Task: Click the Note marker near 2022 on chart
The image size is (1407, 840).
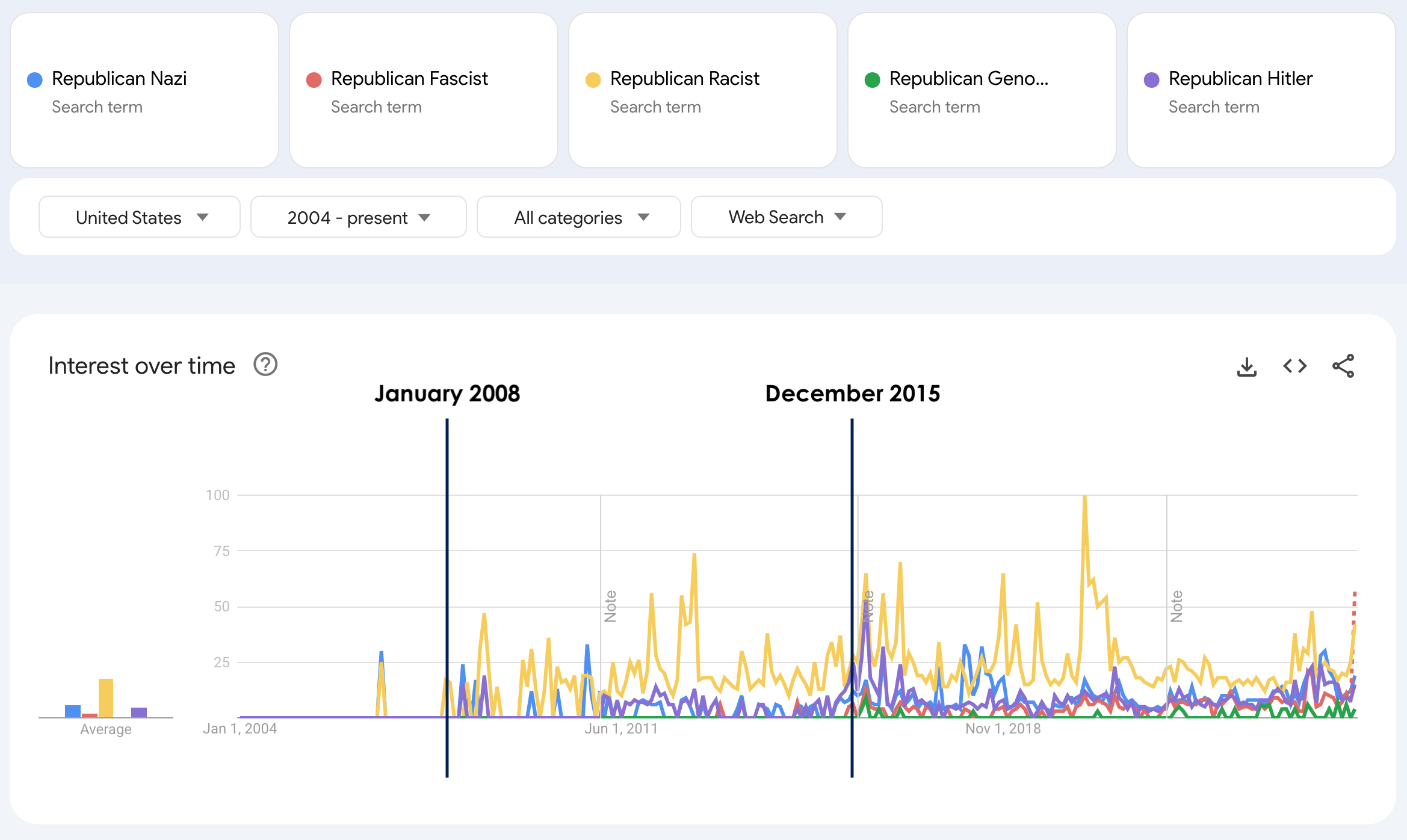Action: [x=1177, y=606]
